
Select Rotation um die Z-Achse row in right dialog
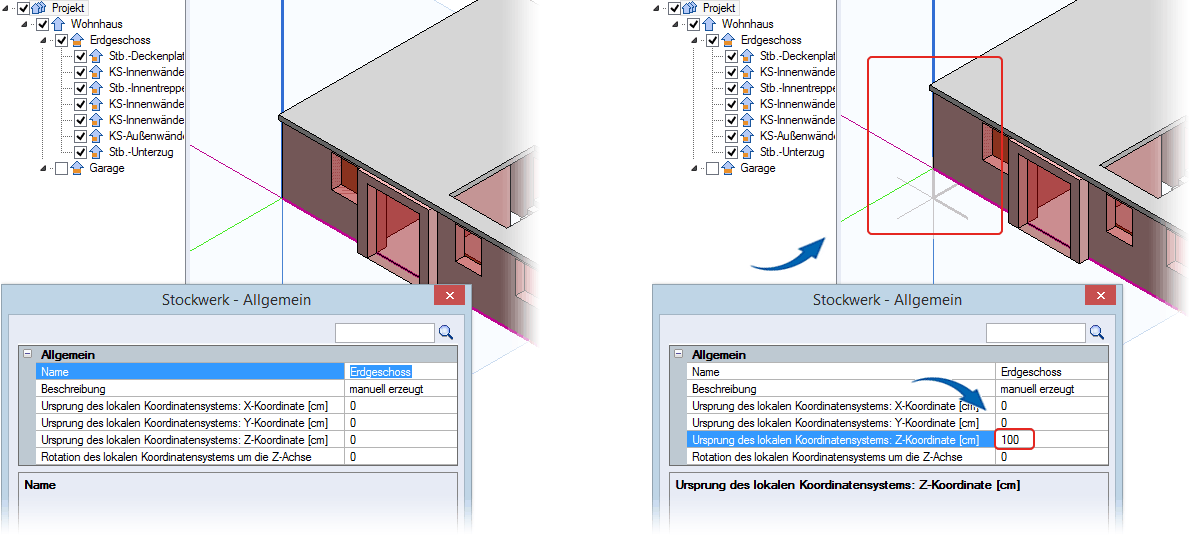(898, 457)
